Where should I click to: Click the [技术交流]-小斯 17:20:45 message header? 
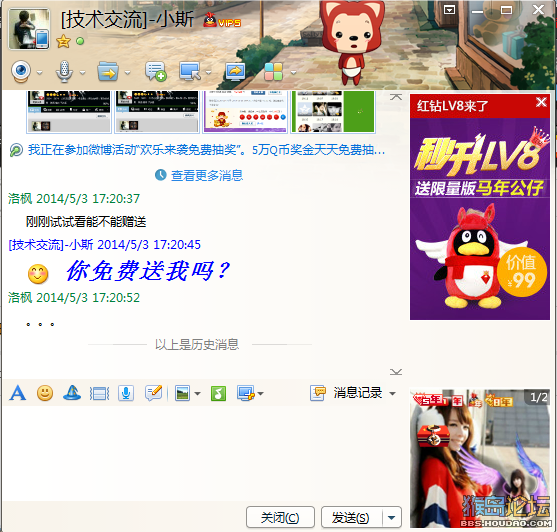pos(105,245)
